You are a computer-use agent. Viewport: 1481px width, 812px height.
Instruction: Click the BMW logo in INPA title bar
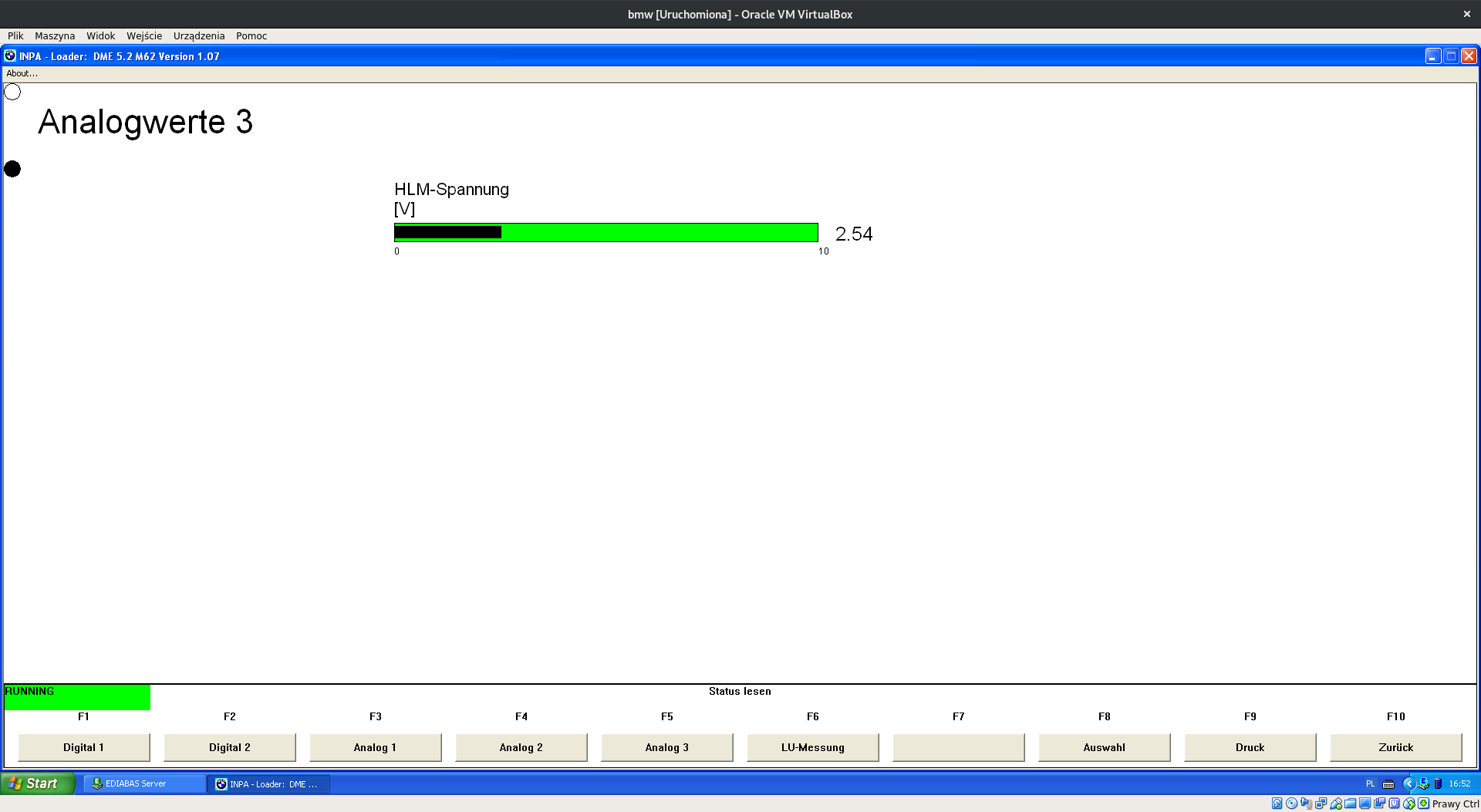(x=10, y=56)
